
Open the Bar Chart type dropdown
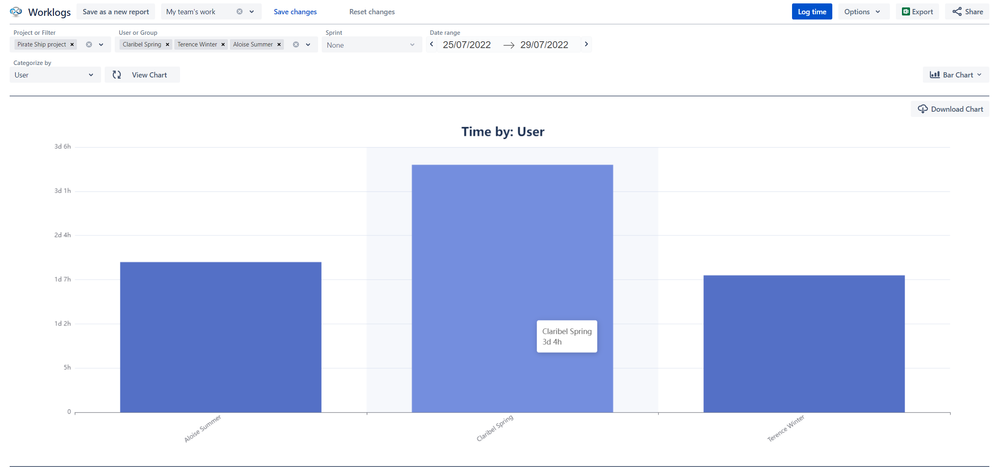(x=956, y=75)
